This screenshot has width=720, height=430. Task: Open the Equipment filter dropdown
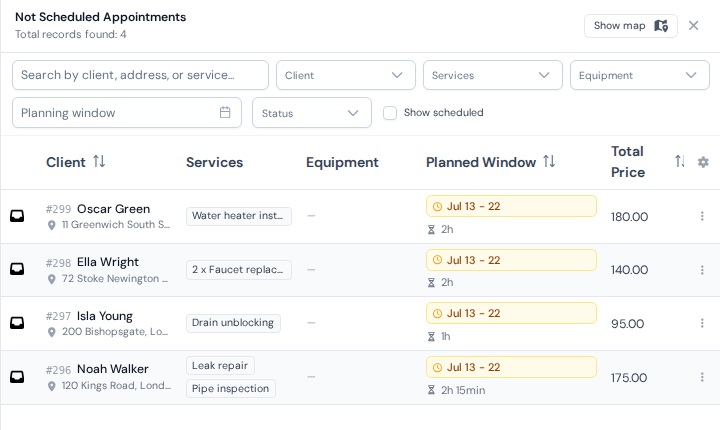640,75
